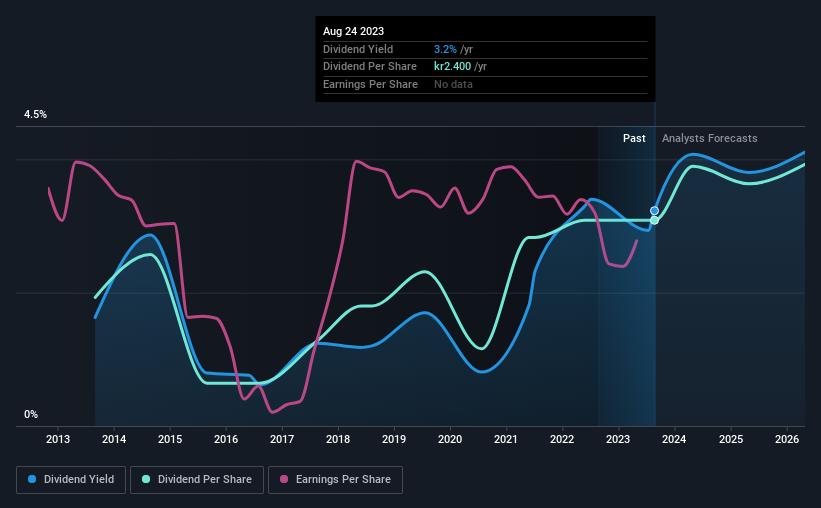Click the 2014 x-axis label
The image size is (821, 508).
(x=114, y=439)
